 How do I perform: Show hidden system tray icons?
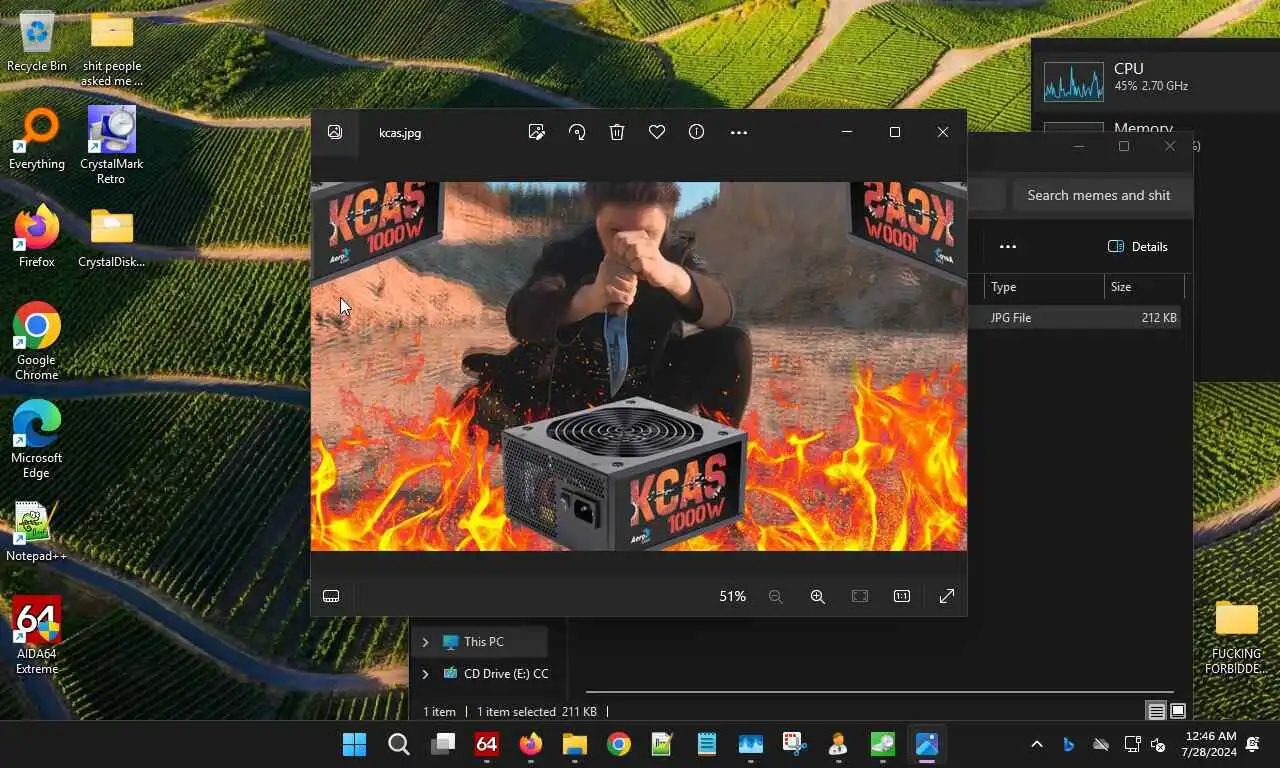point(1037,744)
